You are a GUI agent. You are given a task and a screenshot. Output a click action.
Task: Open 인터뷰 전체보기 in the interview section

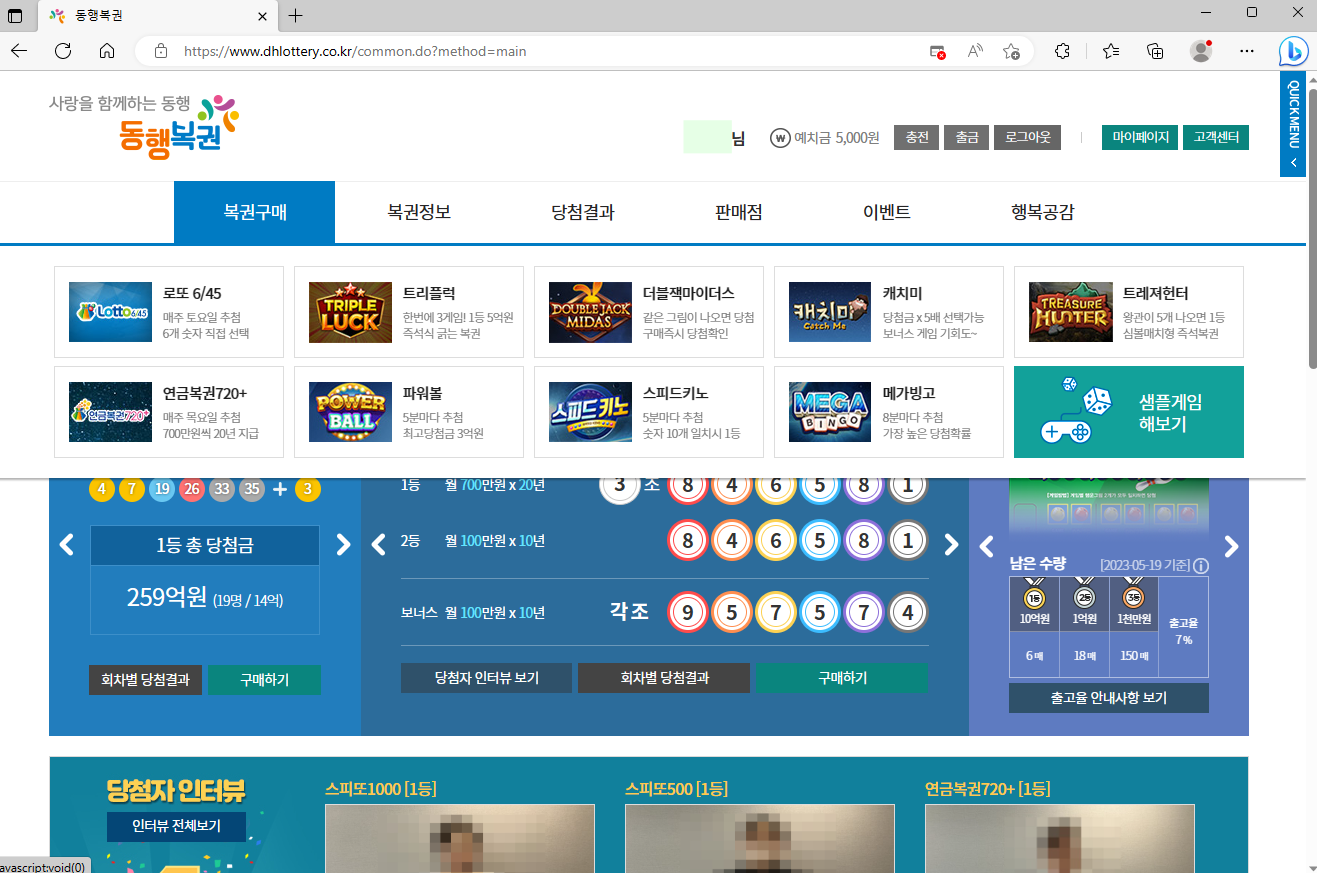(x=176, y=826)
